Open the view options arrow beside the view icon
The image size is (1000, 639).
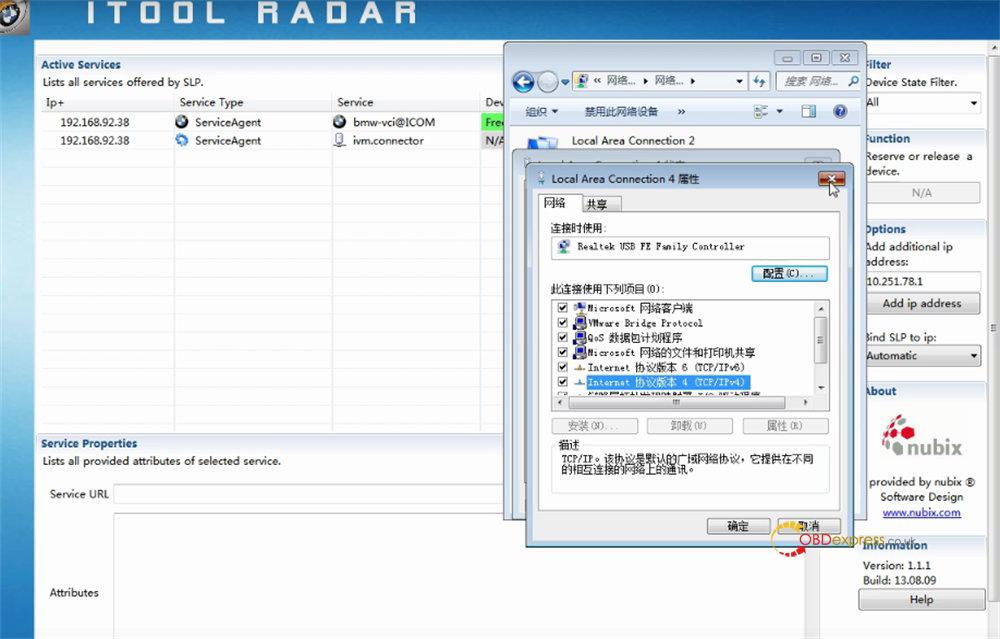pos(779,112)
